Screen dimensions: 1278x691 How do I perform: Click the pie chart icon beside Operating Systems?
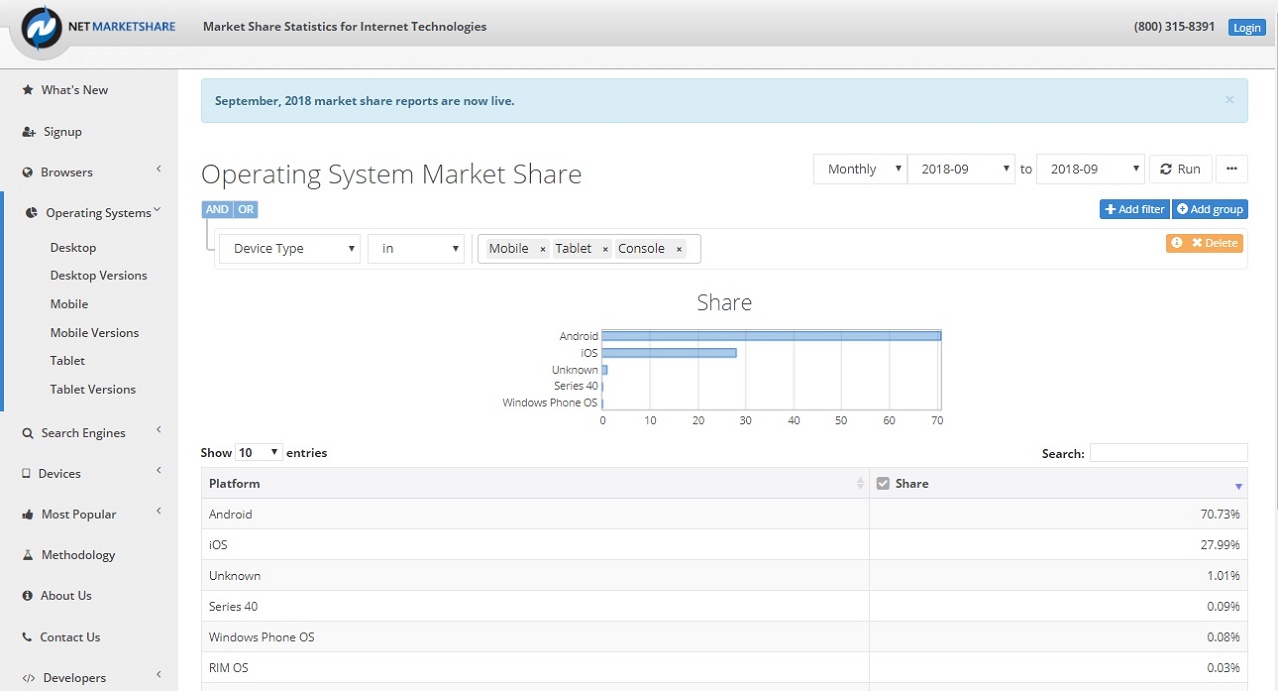32,213
